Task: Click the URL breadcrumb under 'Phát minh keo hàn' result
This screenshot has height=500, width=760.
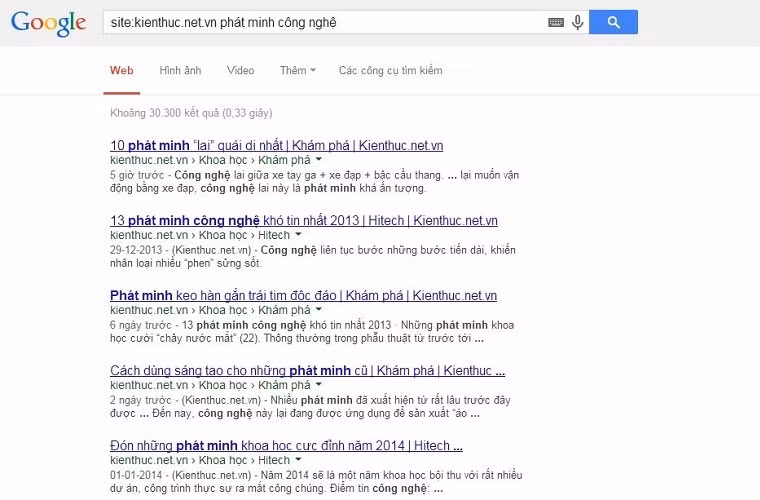Action: (x=210, y=310)
